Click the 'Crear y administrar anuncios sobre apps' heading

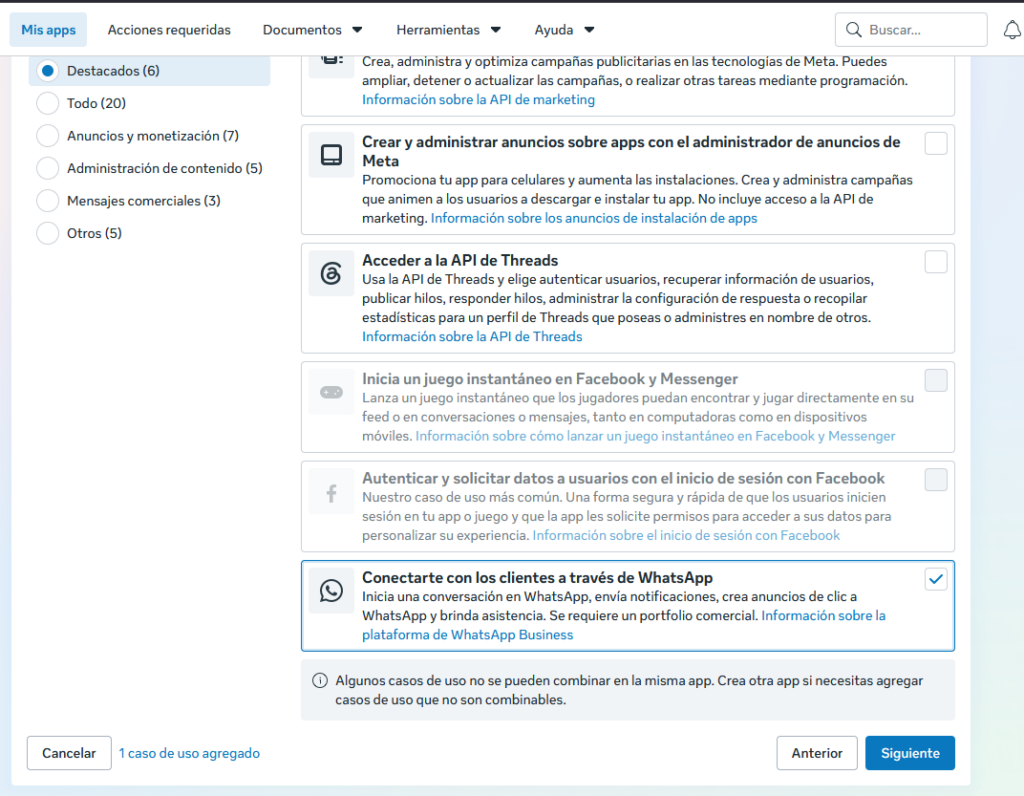click(x=632, y=151)
